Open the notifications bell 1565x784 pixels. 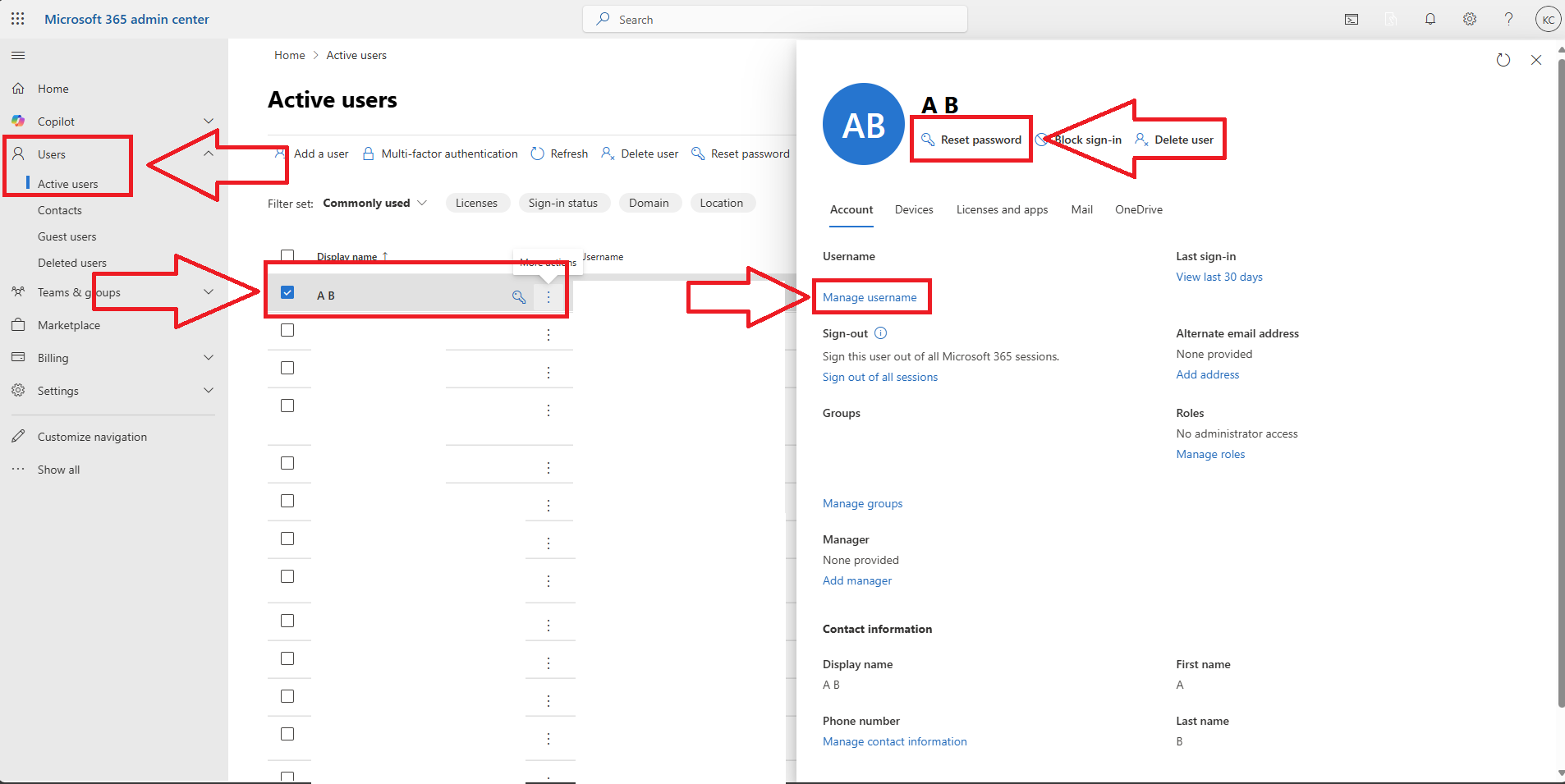pos(1430,20)
